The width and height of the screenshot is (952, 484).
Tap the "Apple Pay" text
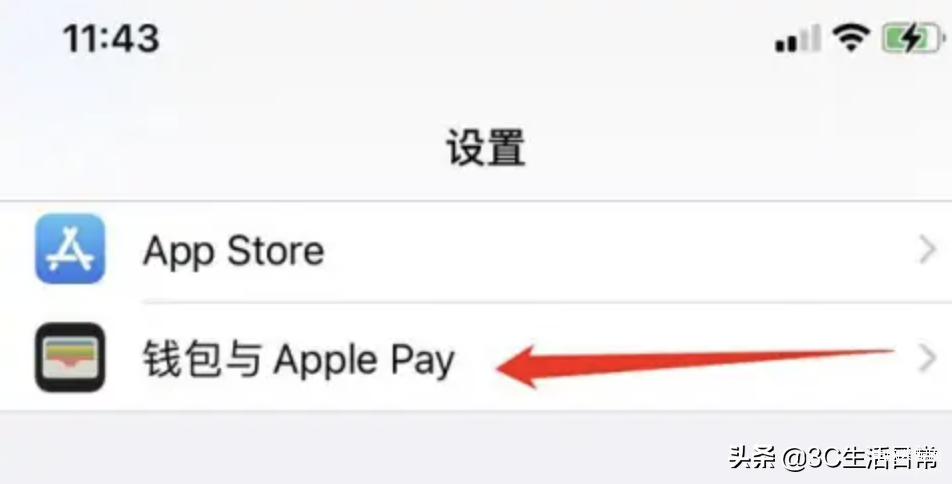tap(364, 361)
